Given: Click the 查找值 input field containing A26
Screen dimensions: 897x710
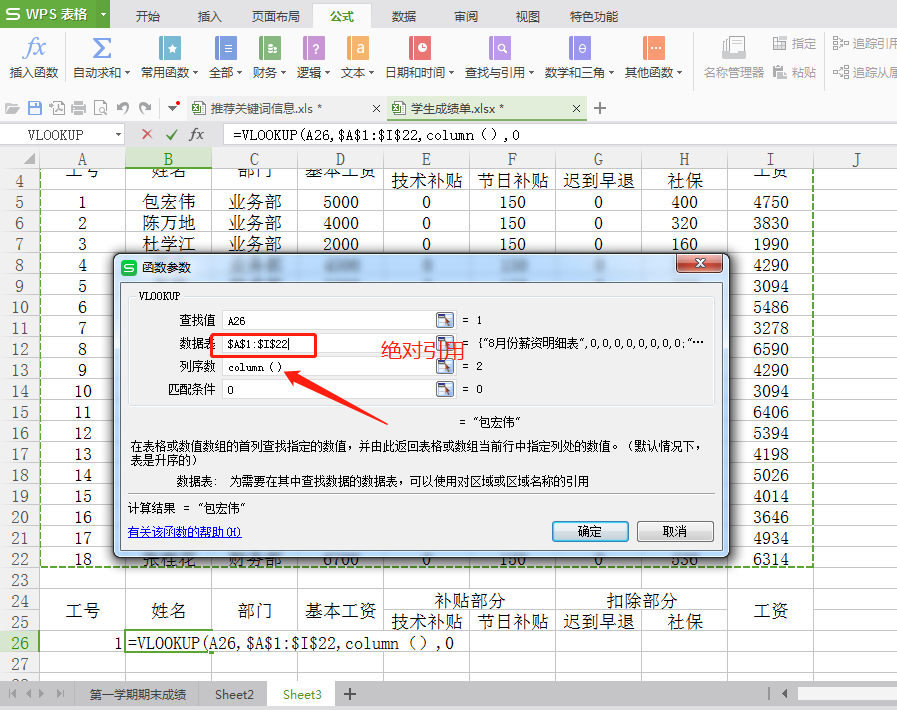Looking at the screenshot, I should pyautogui.click(x=329, y=320).
